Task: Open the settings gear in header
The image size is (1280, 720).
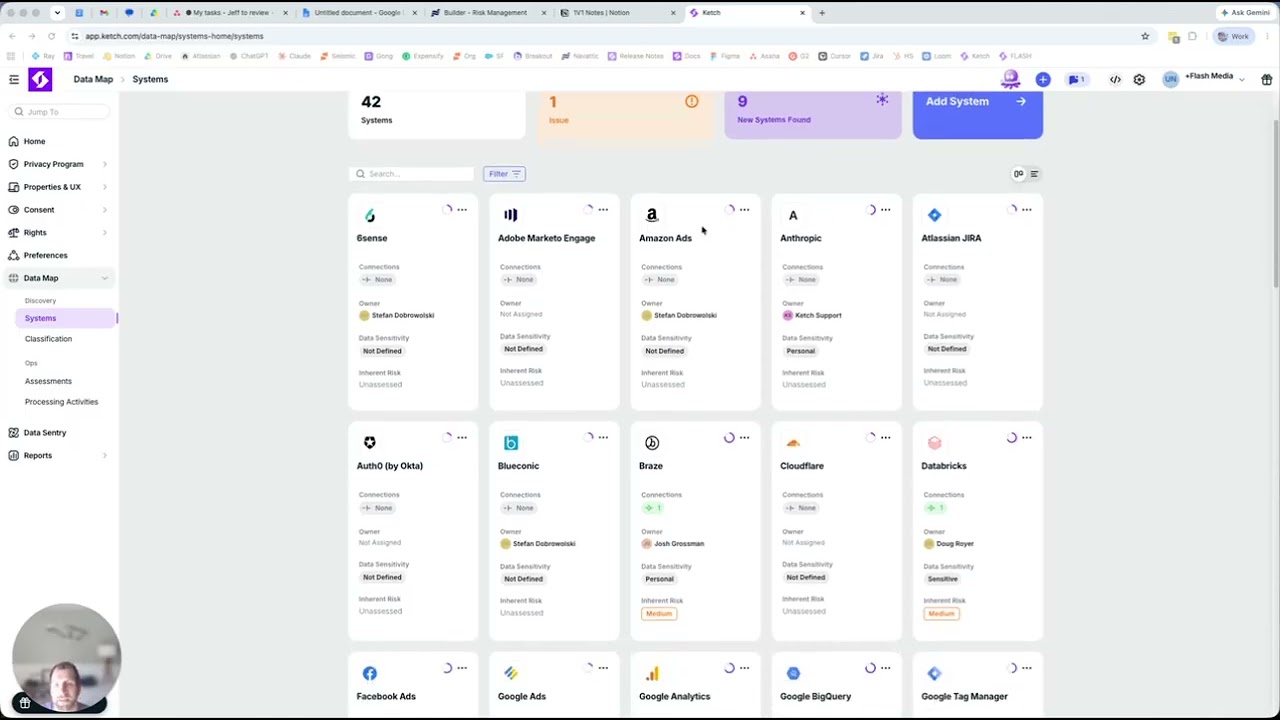Action: 1139,79
